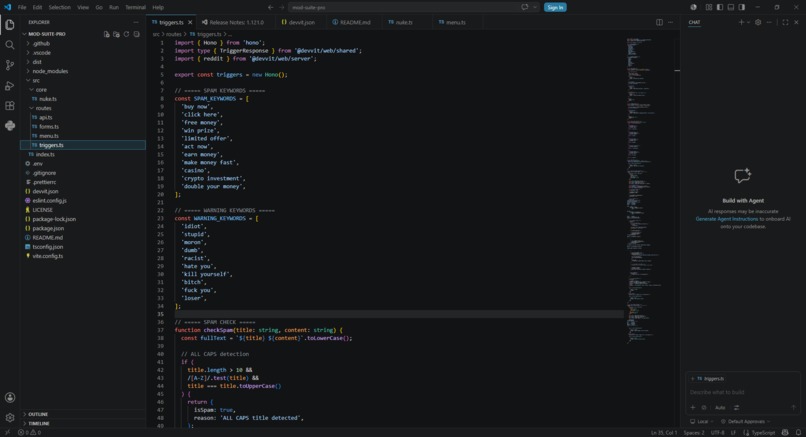Open the Auto model picker dropdown
The height and width of the screenshot is (437, 806).
coord(720,408)
